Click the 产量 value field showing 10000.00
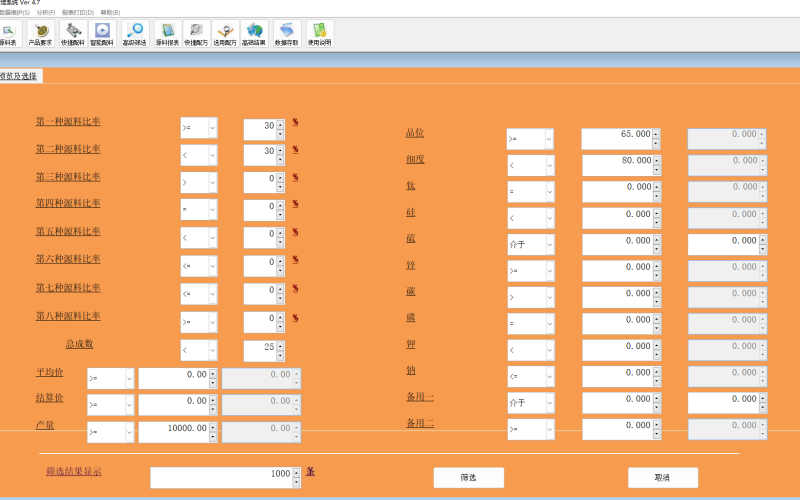800x500 pixels. [x=173, y=432]
